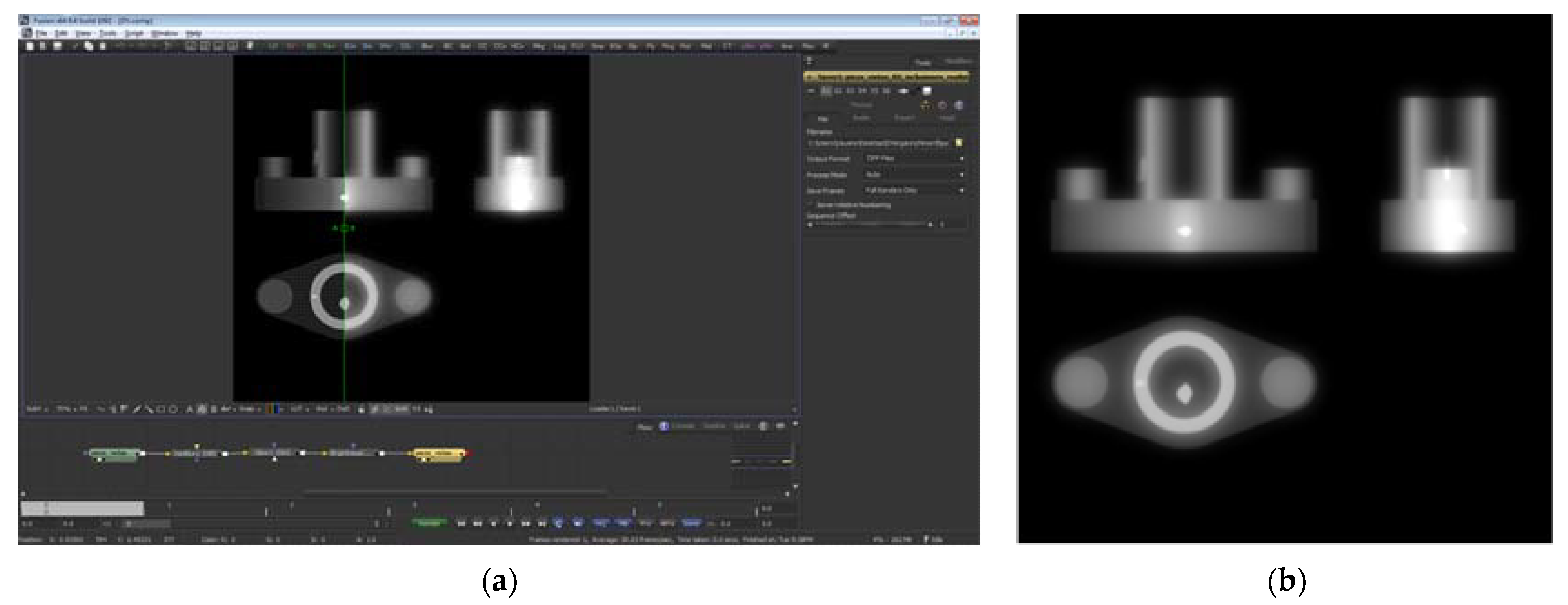Viewport: 1568px width, 605px height.
Task: Open the File menu
Action: click(41, 33)
